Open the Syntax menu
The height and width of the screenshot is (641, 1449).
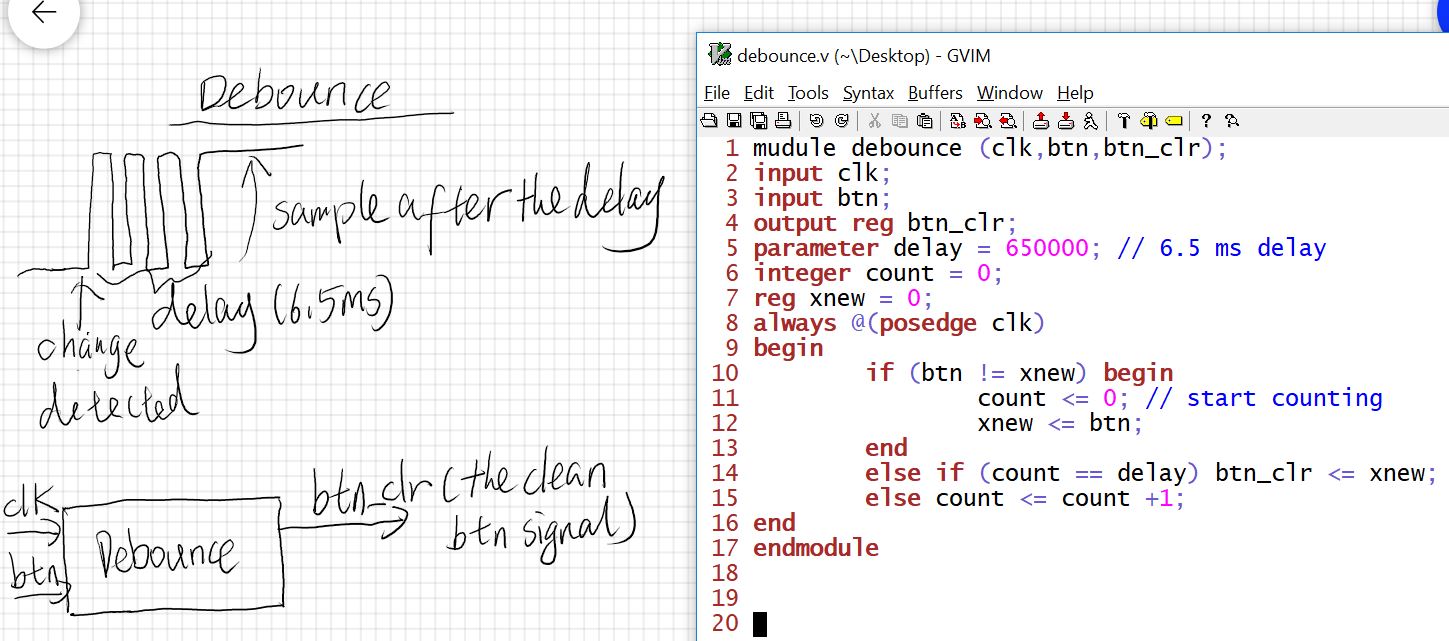(x=868, y=93)
